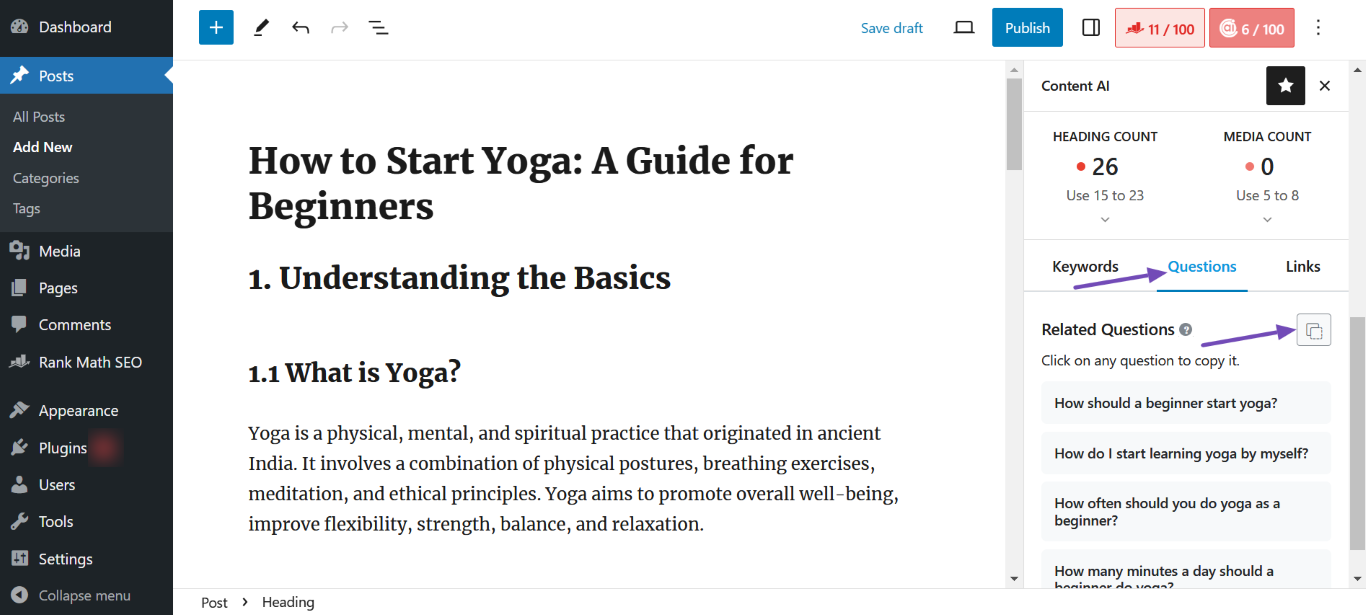Click the blue block inserter plus button
The height and width of the screenshot is (615, 1366).
(216, 28)
